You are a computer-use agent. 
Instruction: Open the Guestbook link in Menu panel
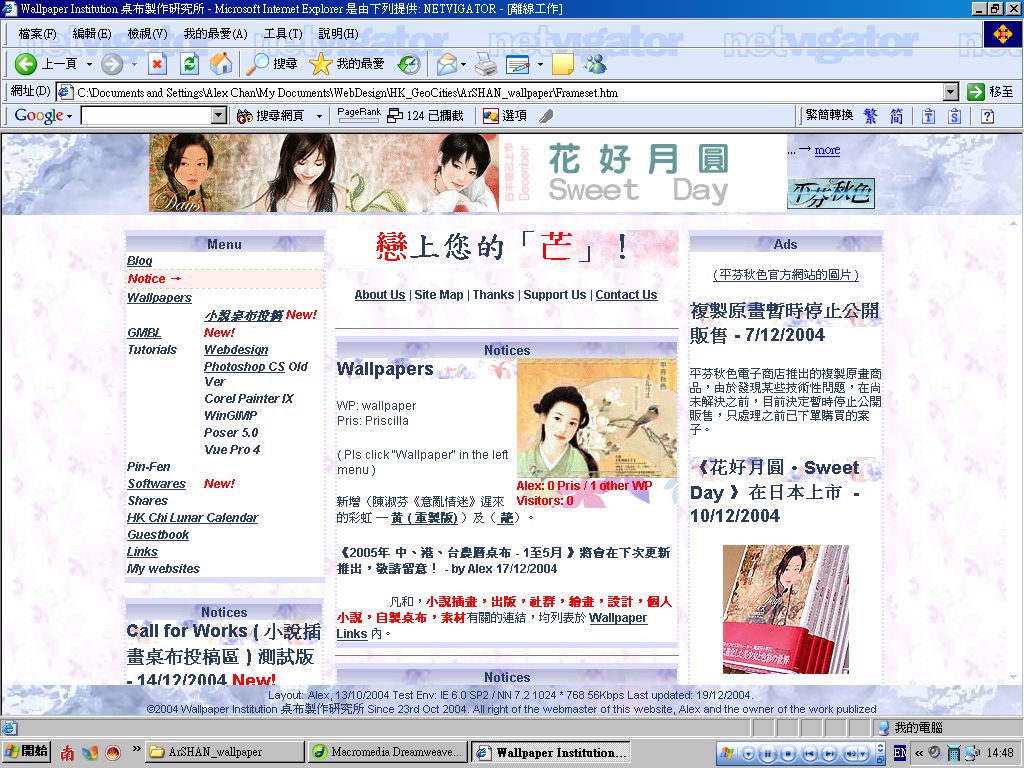click(x=158, y=534)
